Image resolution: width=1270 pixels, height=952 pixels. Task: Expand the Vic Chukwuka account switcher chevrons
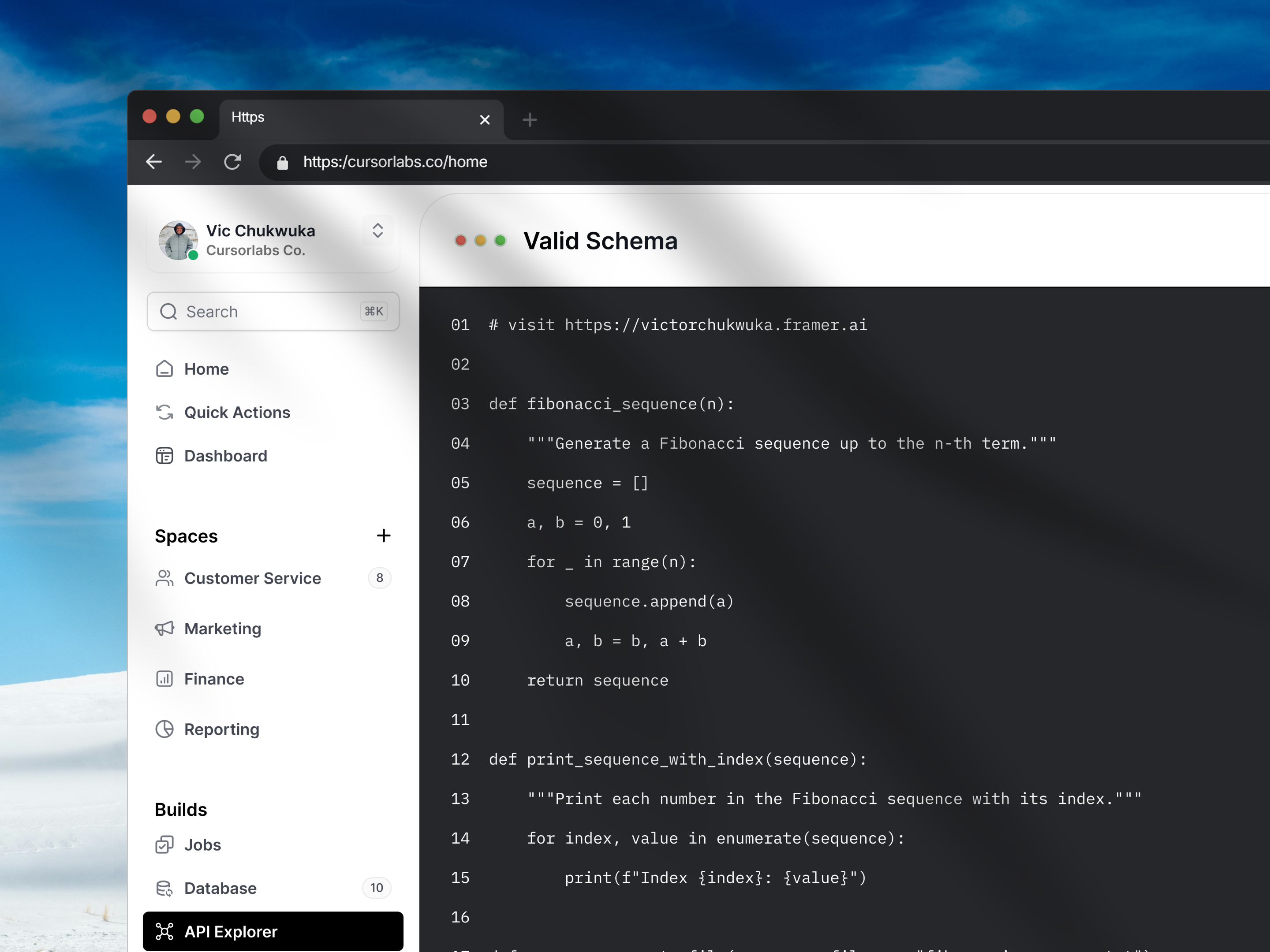point(377,230)
